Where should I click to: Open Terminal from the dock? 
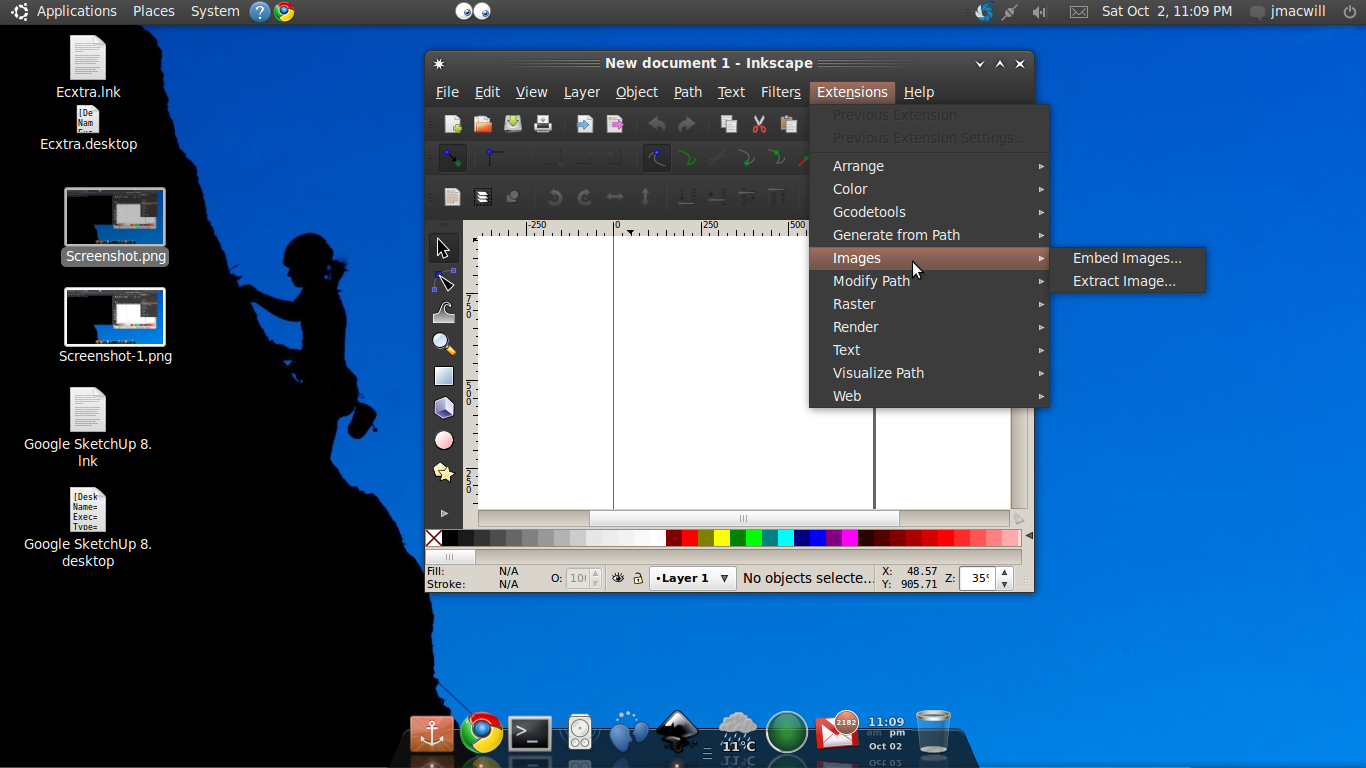tap(530, 734)
